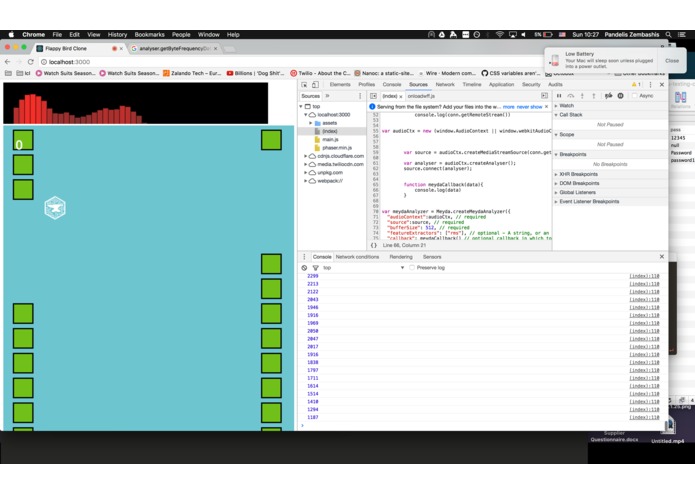695x494 pixels.
Task: Click the Step over function button
Action: click(570, 96)
